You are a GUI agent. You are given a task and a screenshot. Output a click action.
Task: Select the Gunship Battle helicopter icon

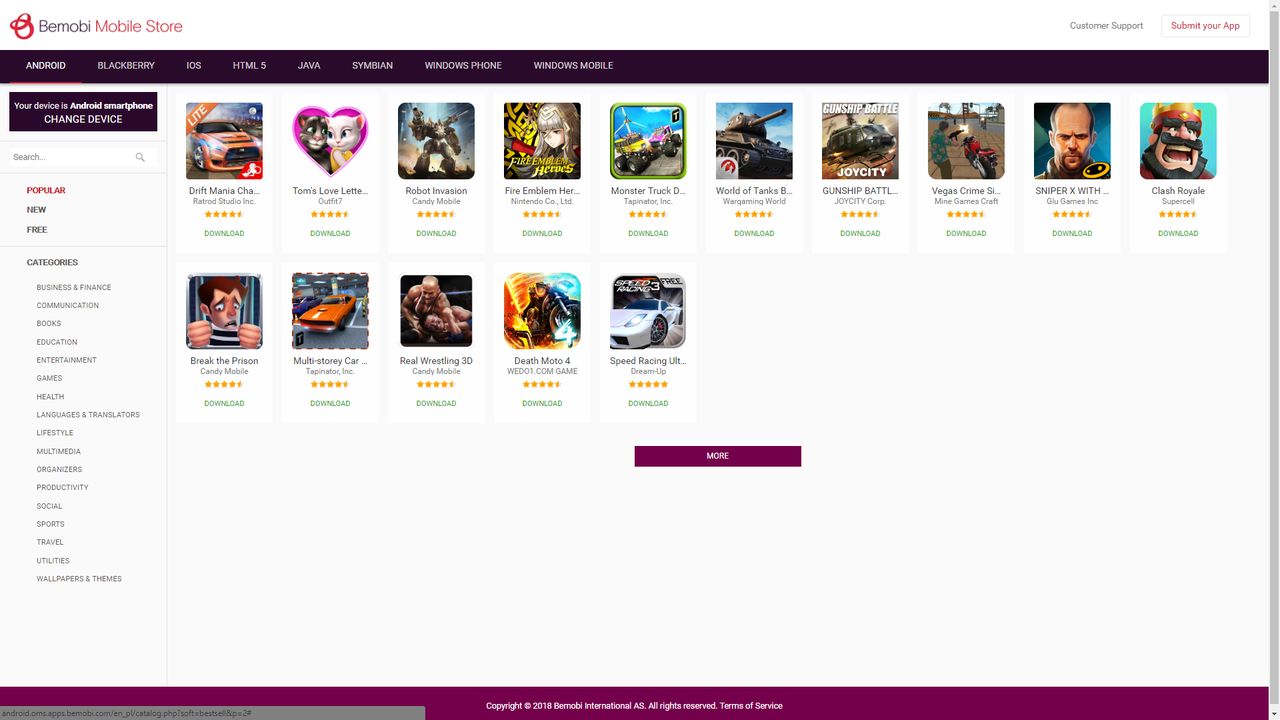pos(860,141)
